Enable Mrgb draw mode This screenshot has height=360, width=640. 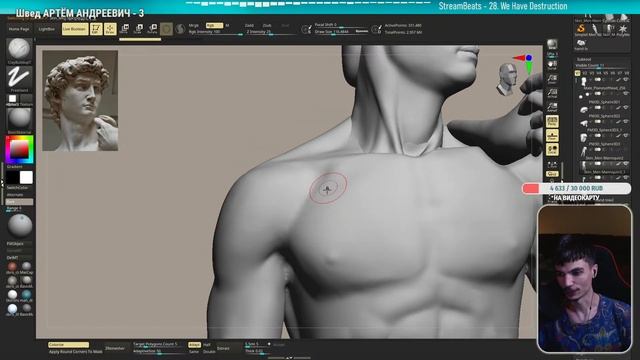(x=193, y=25)
